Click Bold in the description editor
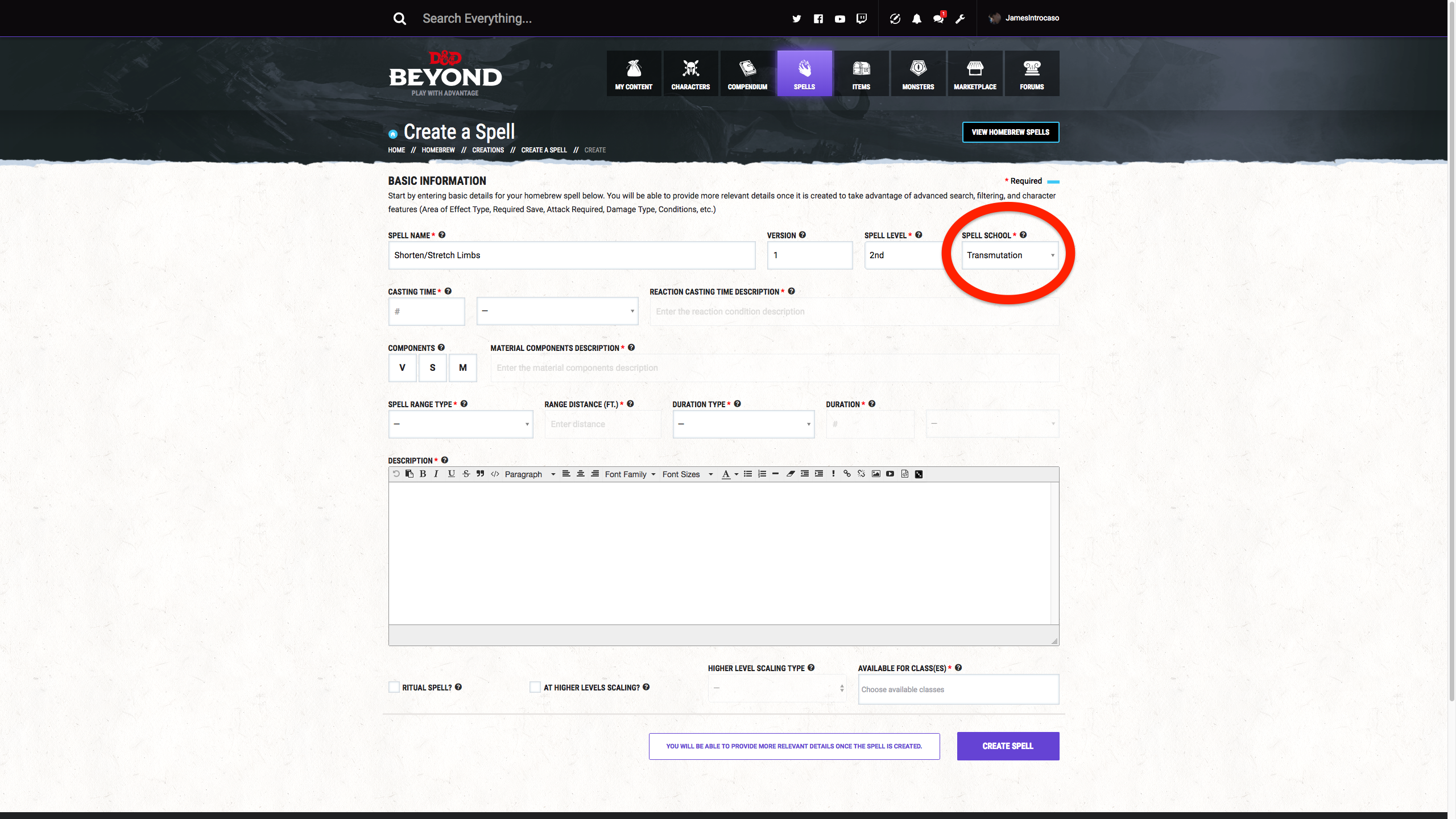Viewport: 1456px width, 819px height. (423, 474)
